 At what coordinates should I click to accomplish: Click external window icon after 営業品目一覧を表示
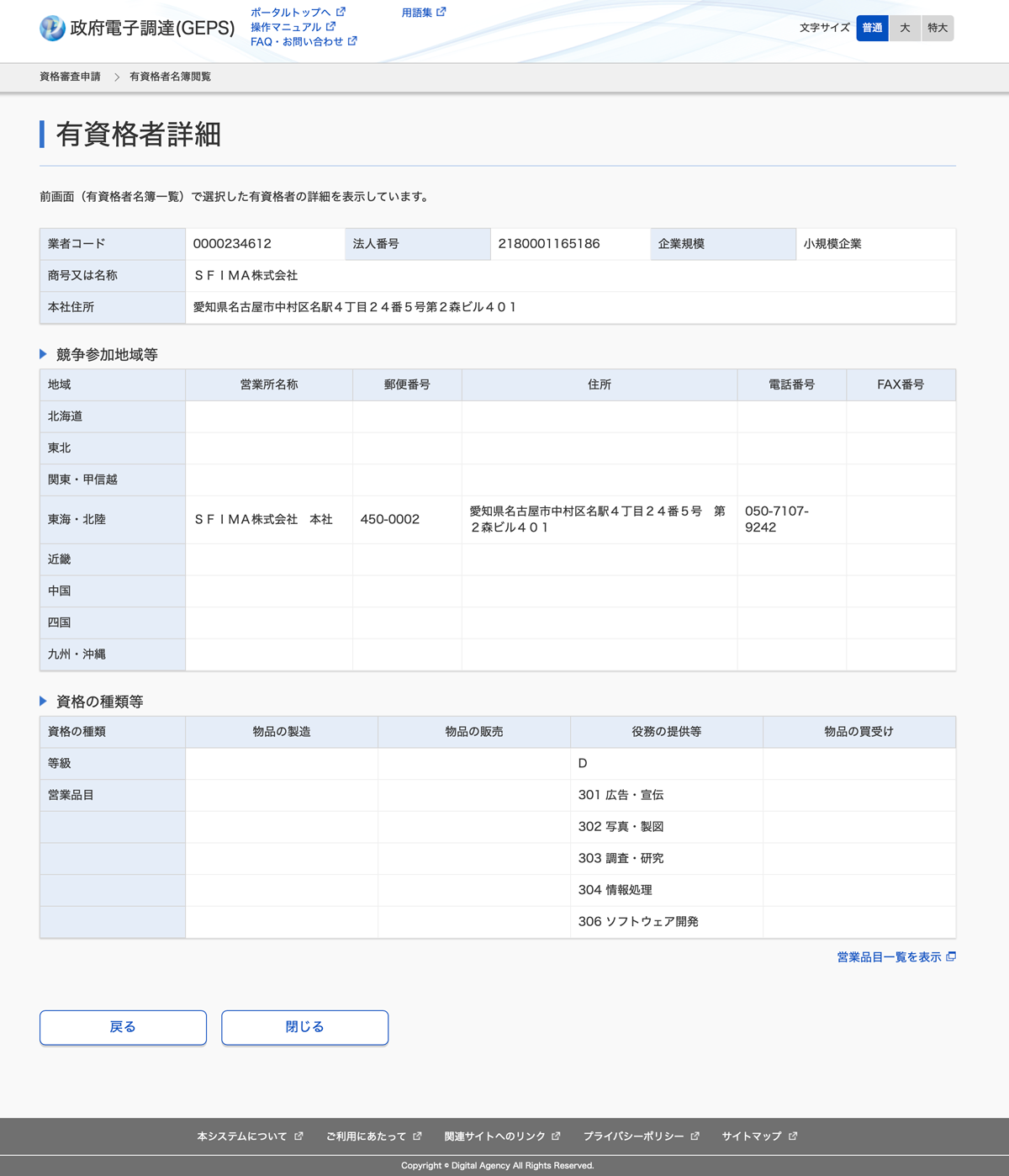point(951,956)
